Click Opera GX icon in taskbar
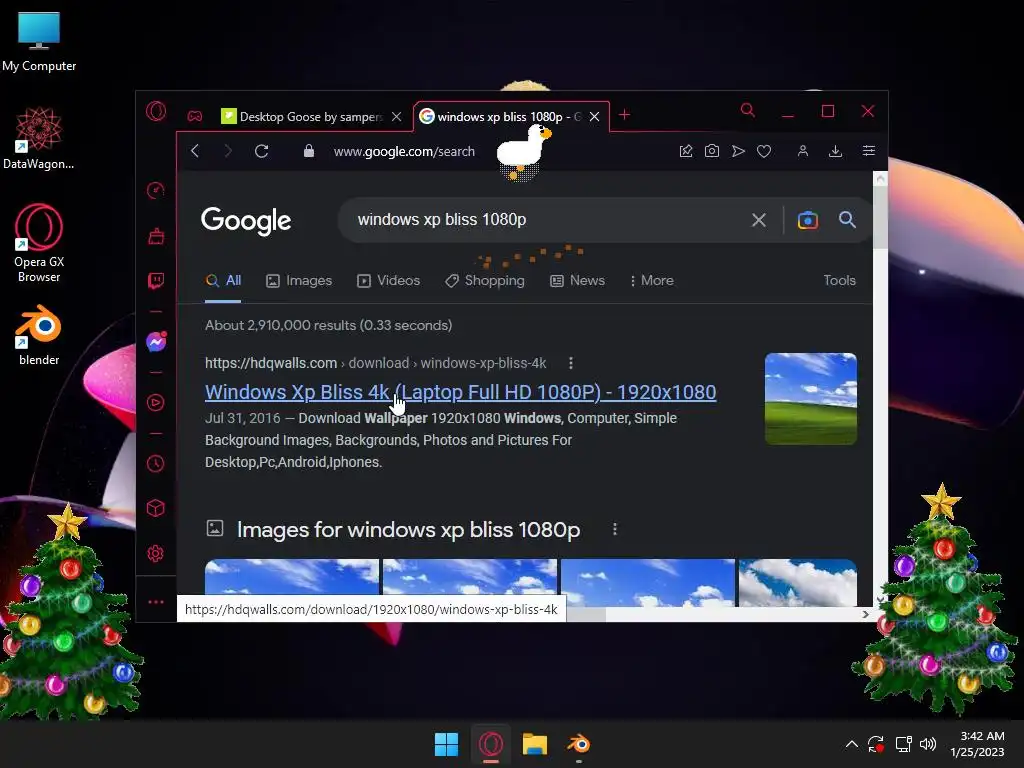 pos(491,744)
